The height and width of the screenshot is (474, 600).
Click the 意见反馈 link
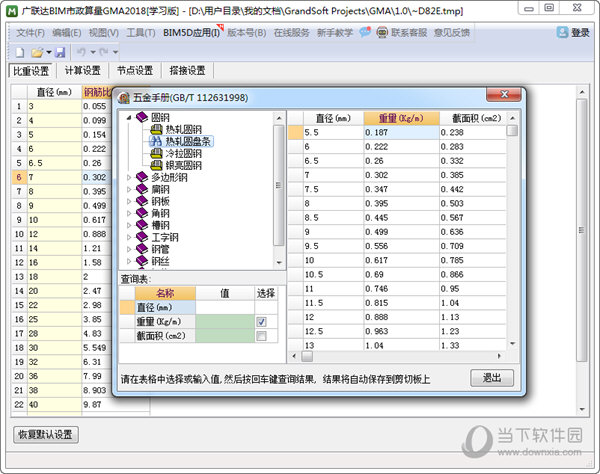pyautogui.click(x=452, y=33)
